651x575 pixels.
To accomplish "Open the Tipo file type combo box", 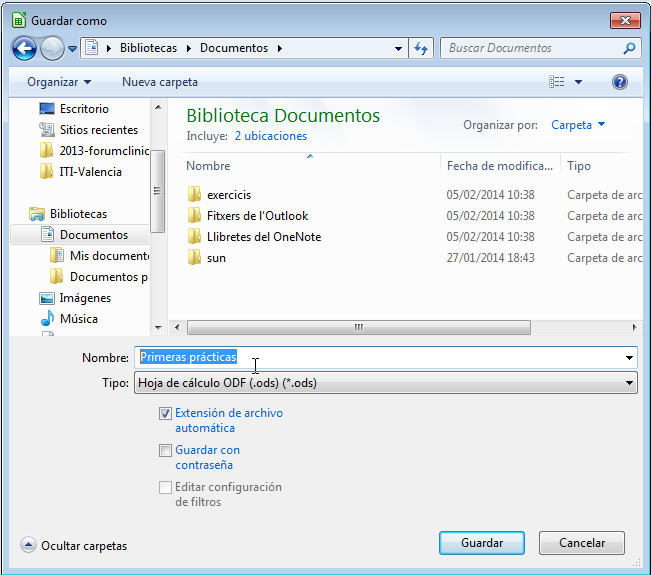I will pyautogui.click(x=386, y=383).
